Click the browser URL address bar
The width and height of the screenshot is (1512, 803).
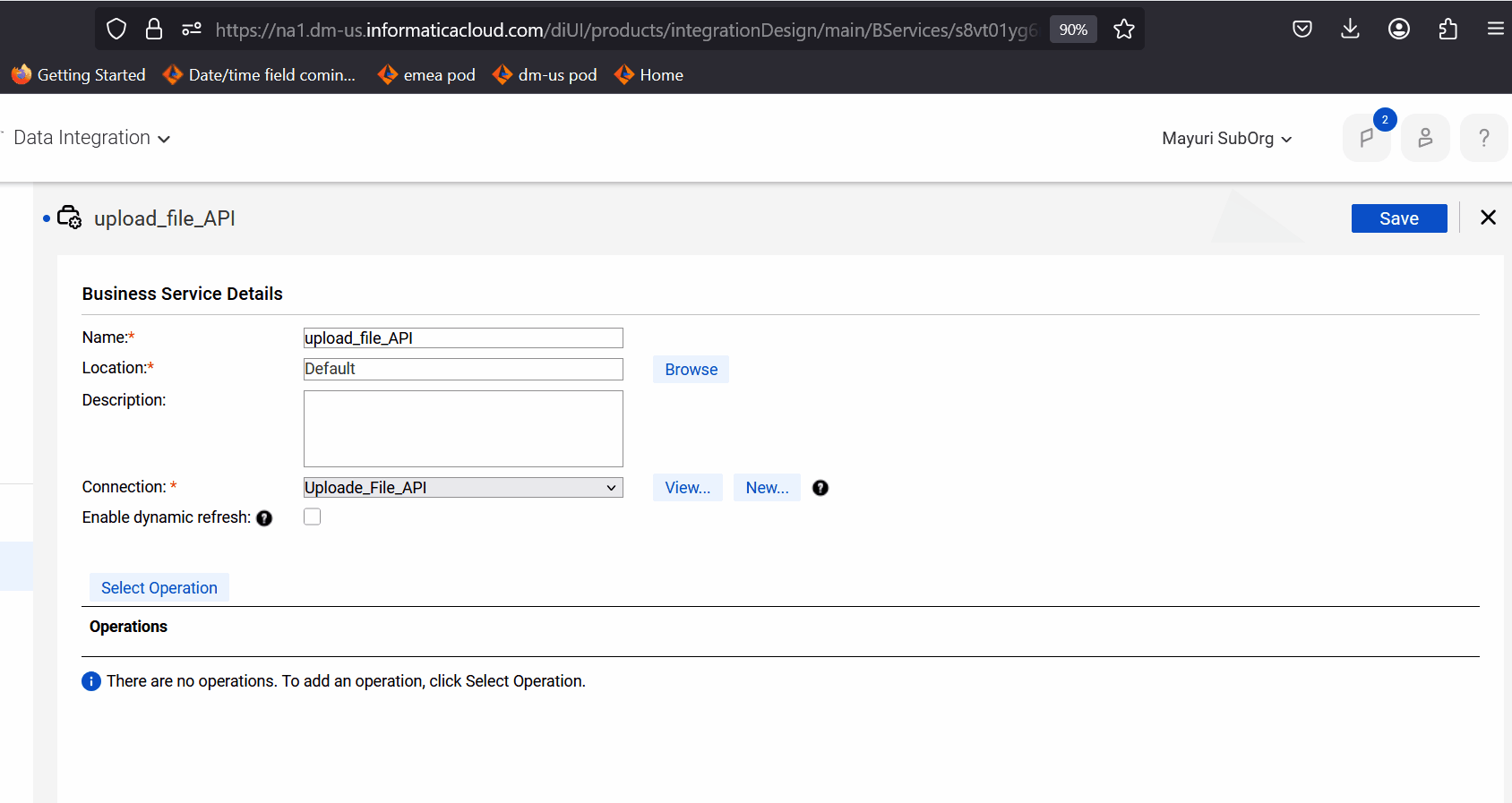coord(625,30)
